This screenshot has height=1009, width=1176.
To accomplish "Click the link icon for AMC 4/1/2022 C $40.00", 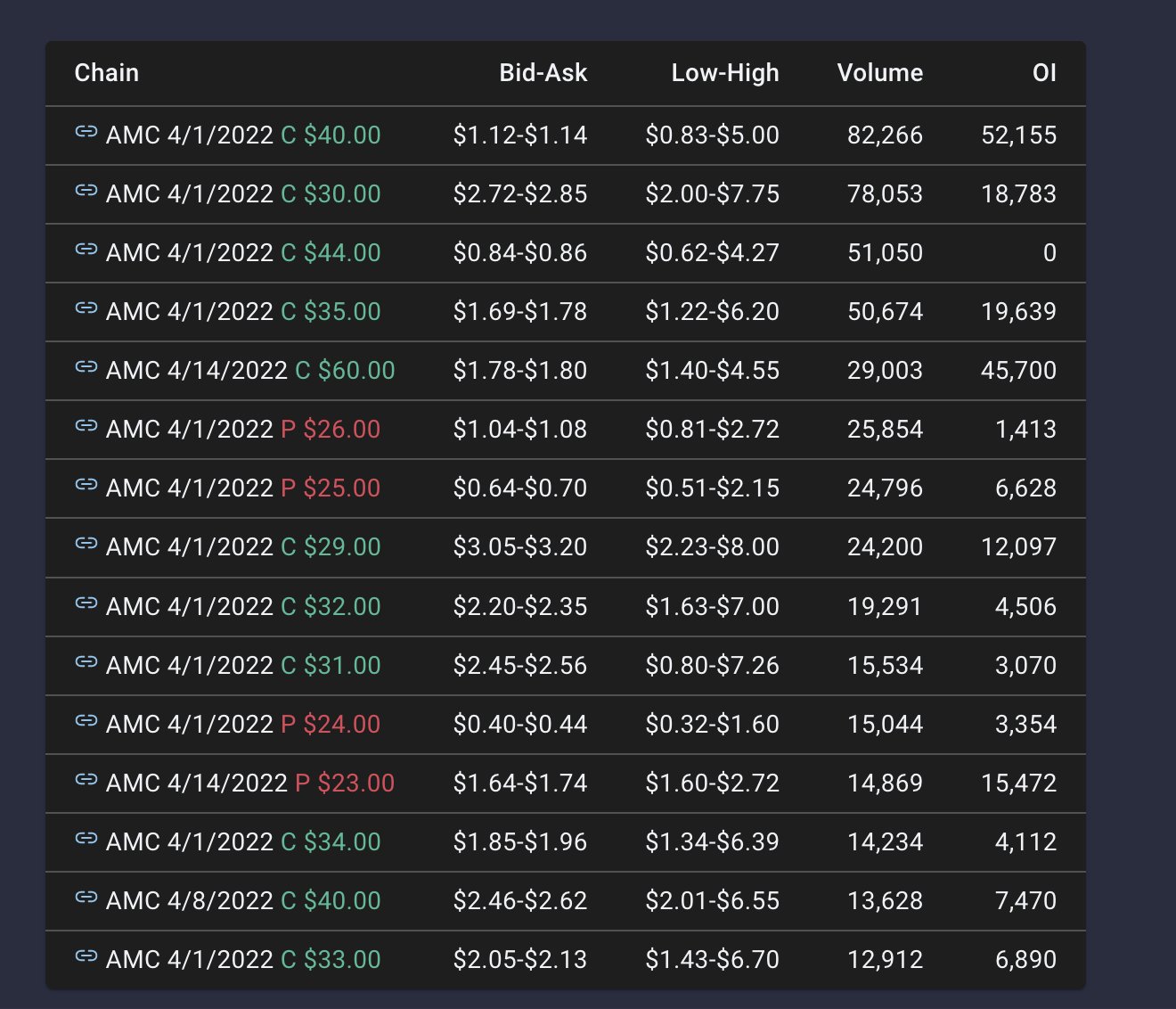I will point(86,135).
